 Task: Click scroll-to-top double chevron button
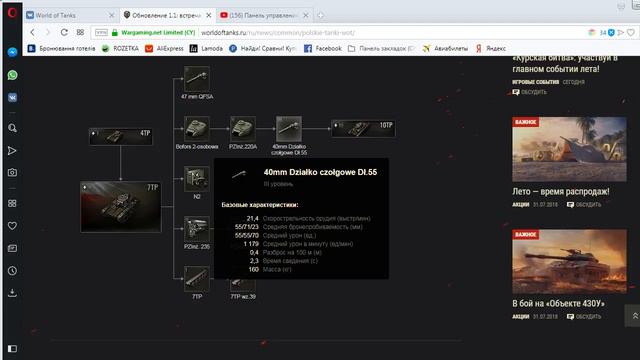[634, 316]
